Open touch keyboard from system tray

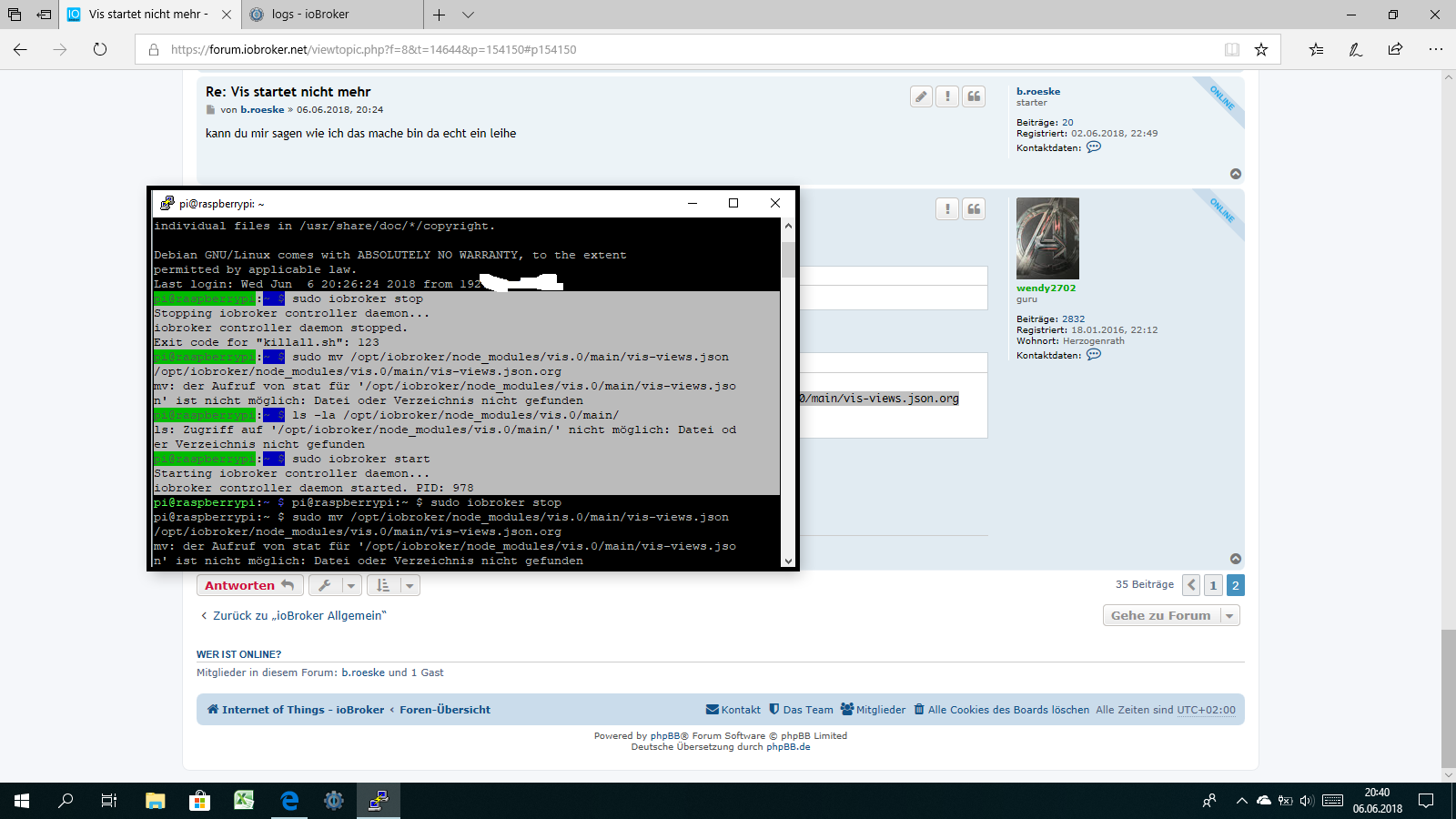point(1332,801)
